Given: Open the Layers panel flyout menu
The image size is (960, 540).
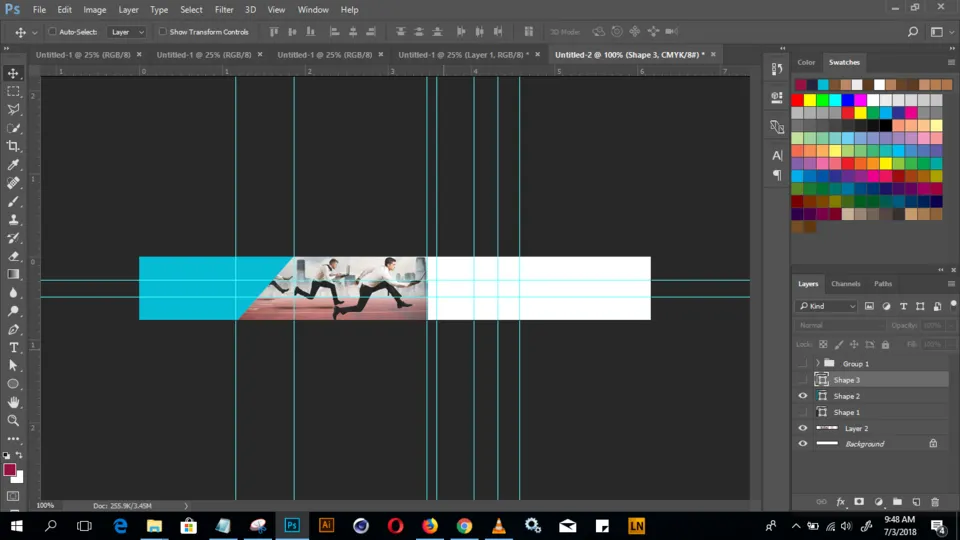Looking at the screenshot, I should pyautogui.click(x=951, y=284).
